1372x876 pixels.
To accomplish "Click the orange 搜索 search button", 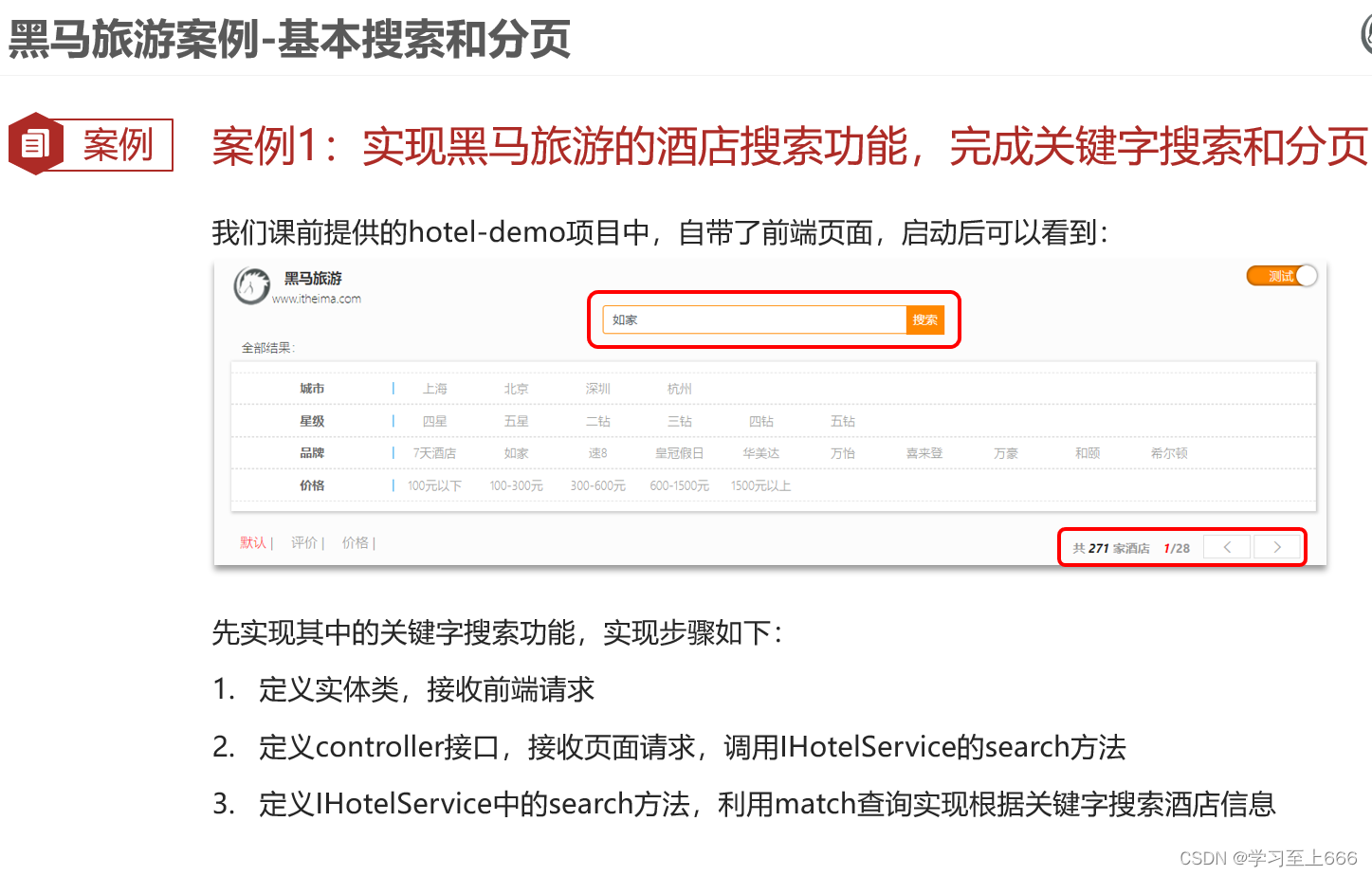I will 924,319.
